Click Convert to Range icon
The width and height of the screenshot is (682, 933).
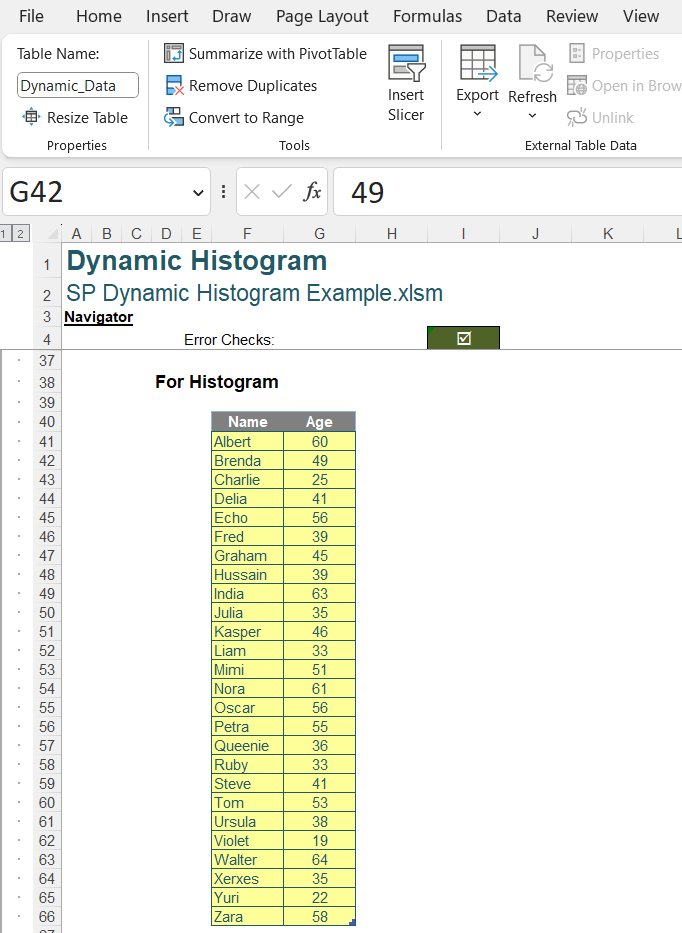tap(174, 118)
